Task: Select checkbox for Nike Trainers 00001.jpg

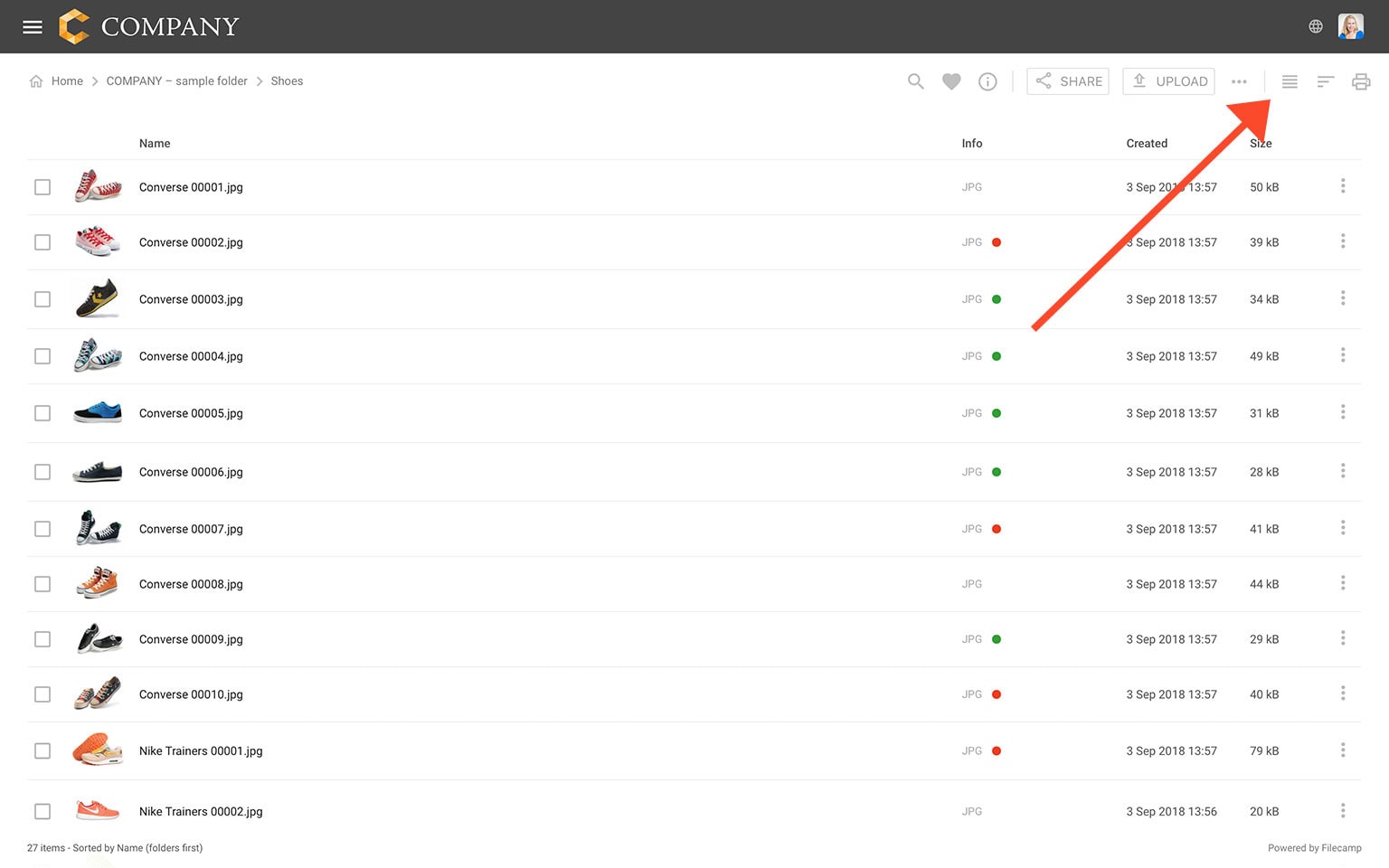Action: pos(43,750)
